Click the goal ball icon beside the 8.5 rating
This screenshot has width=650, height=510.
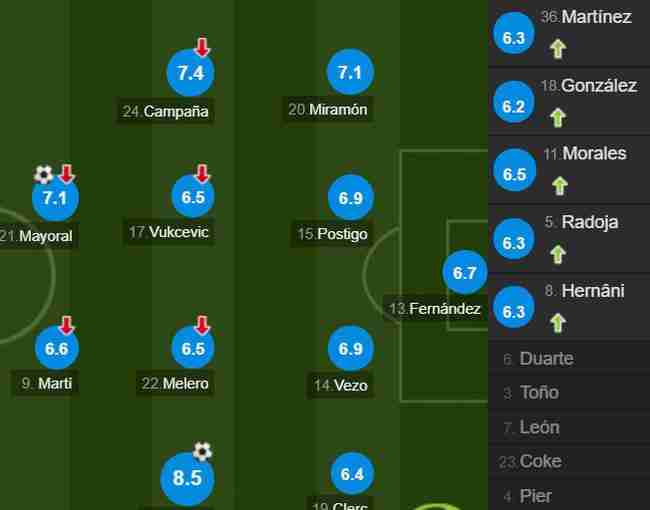[202, 452]
